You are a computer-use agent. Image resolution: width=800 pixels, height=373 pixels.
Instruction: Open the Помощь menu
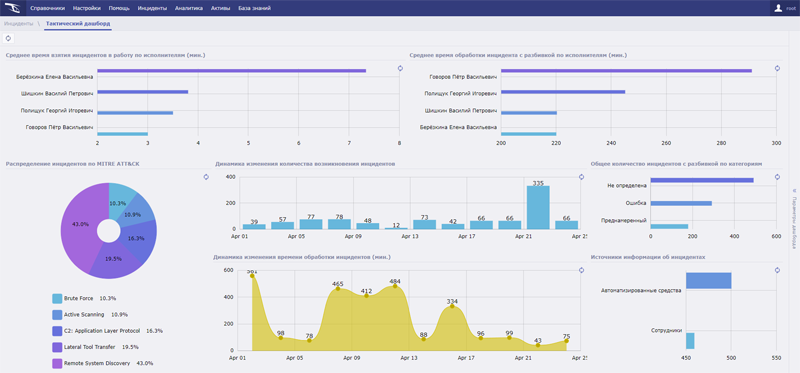[119, 8]
